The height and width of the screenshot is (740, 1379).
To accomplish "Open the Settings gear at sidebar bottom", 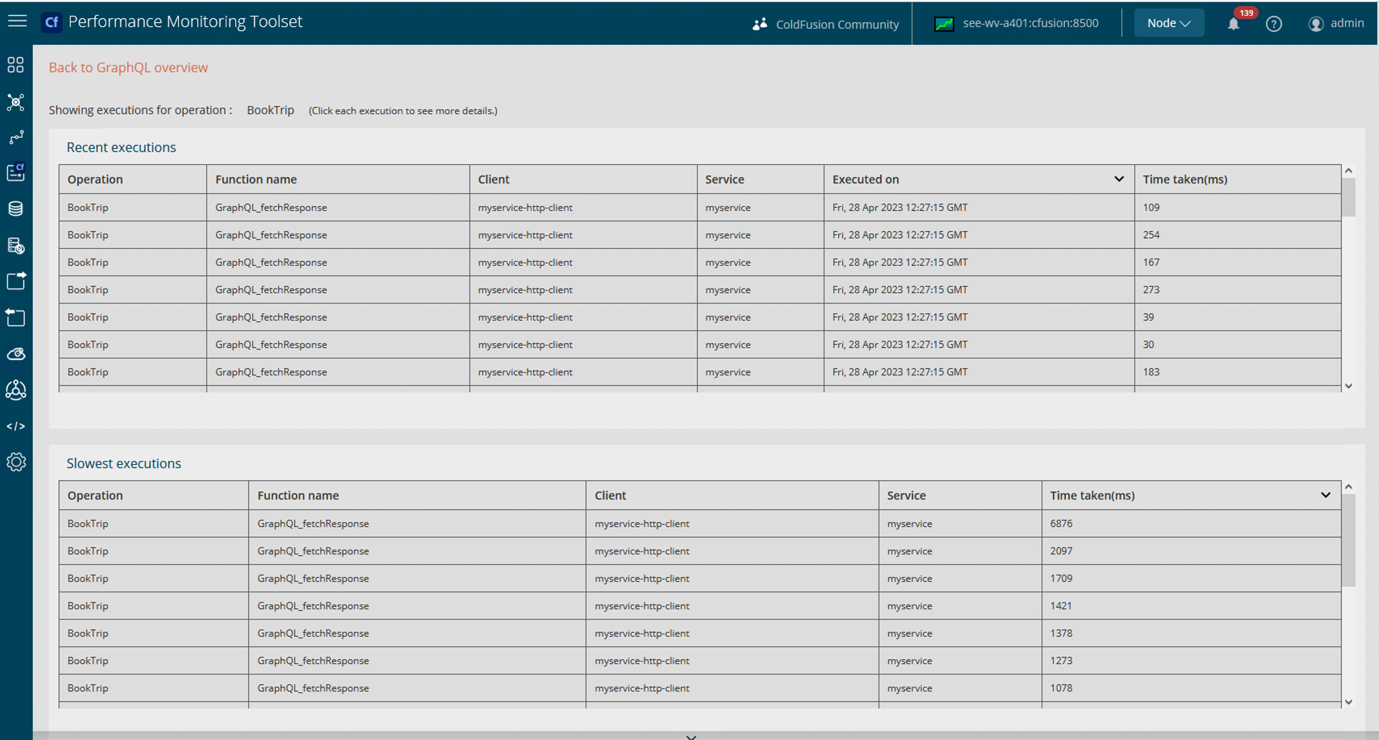I will click(x=16, y=461).
